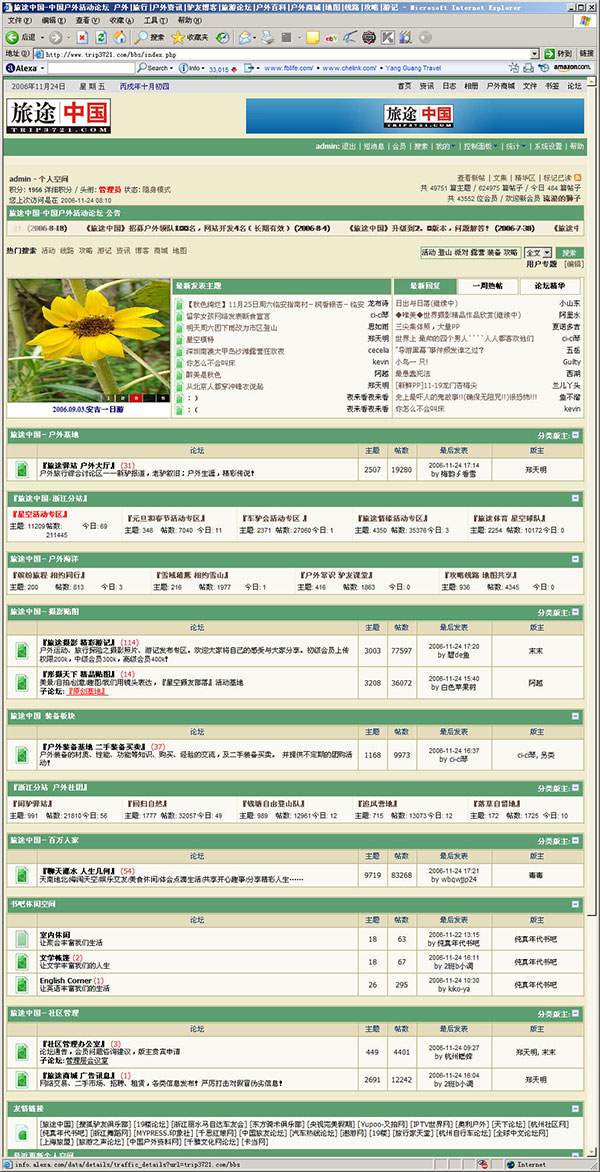Viewport: 600px width, 1172px height.
Task: Open the 系统设置 link
Action: coord(548,146)
